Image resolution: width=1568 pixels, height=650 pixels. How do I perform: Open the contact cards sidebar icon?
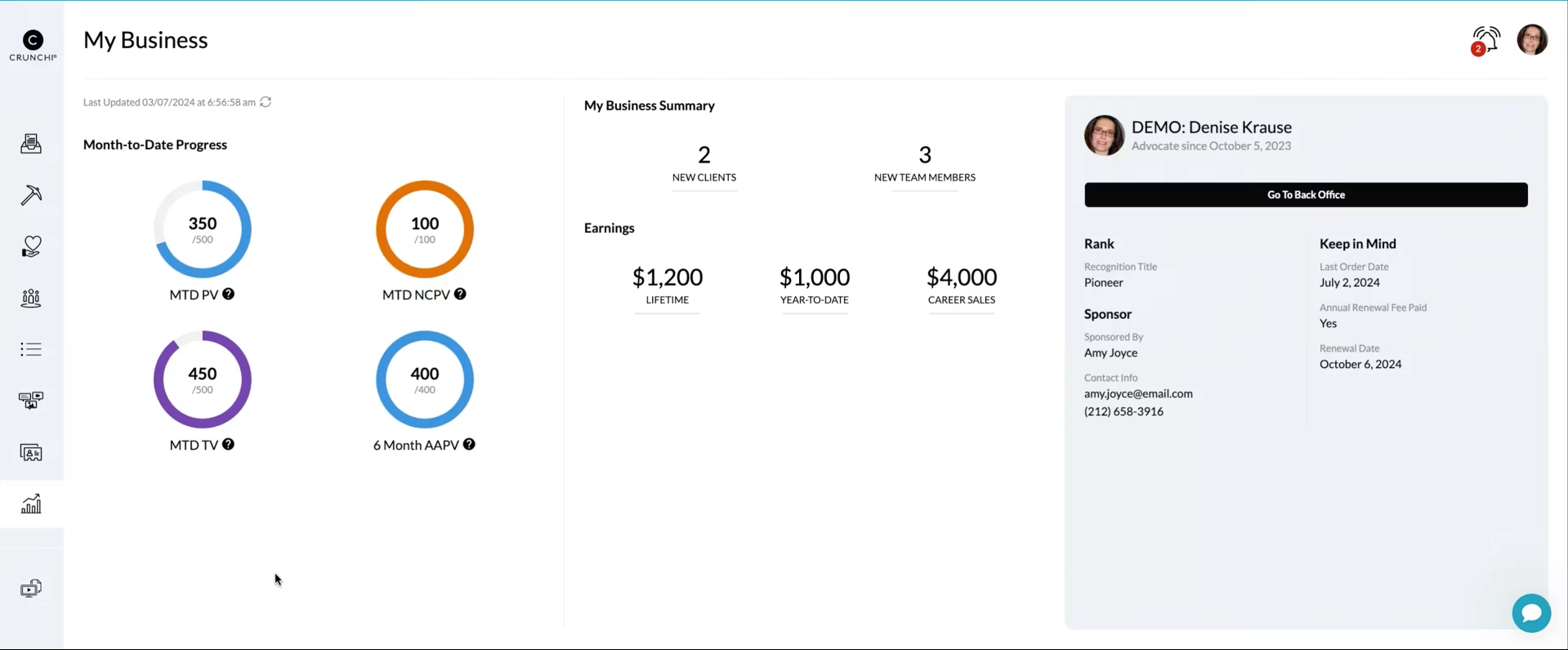(x=31, y=452)
